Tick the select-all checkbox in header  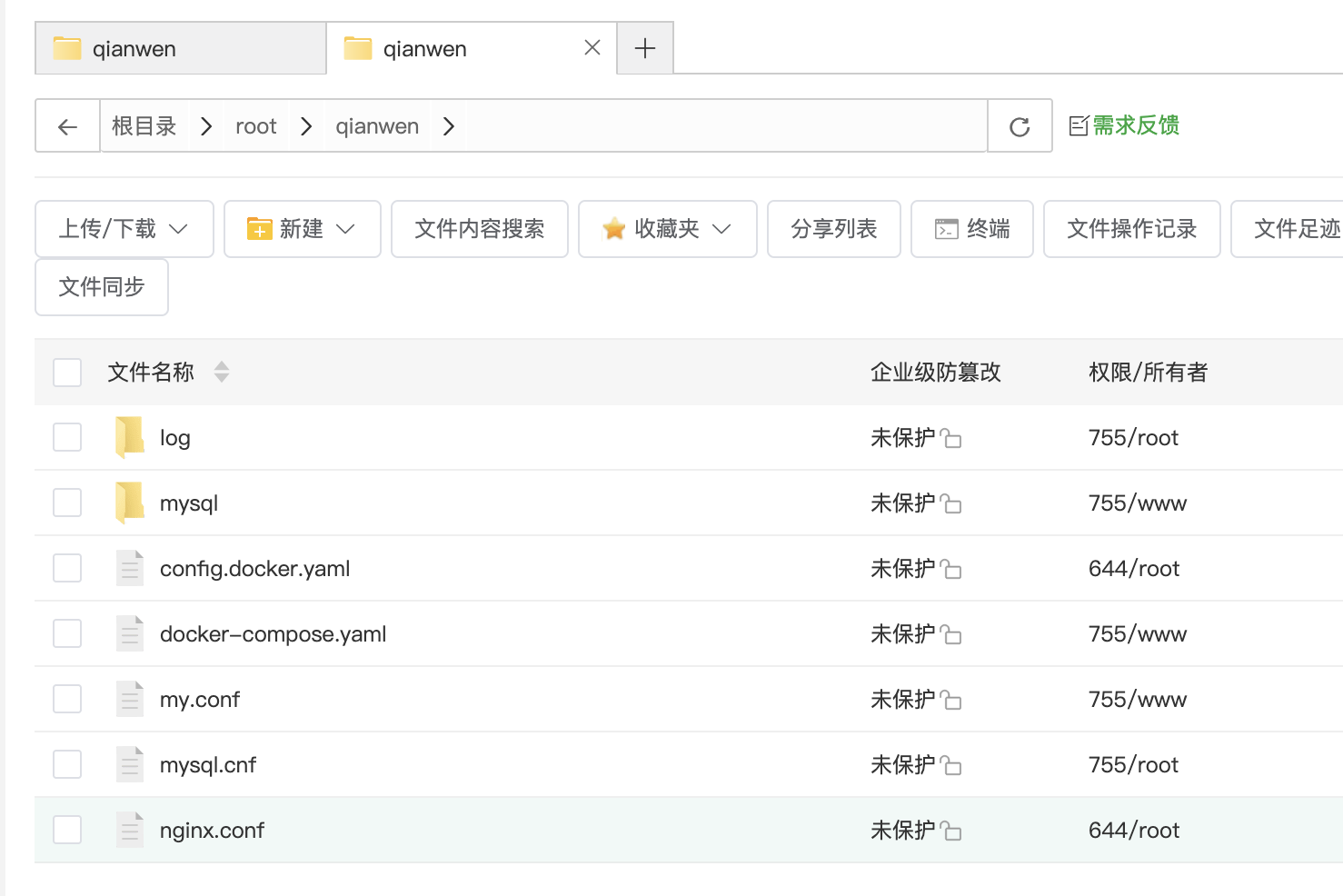click(x=67, y=372)
